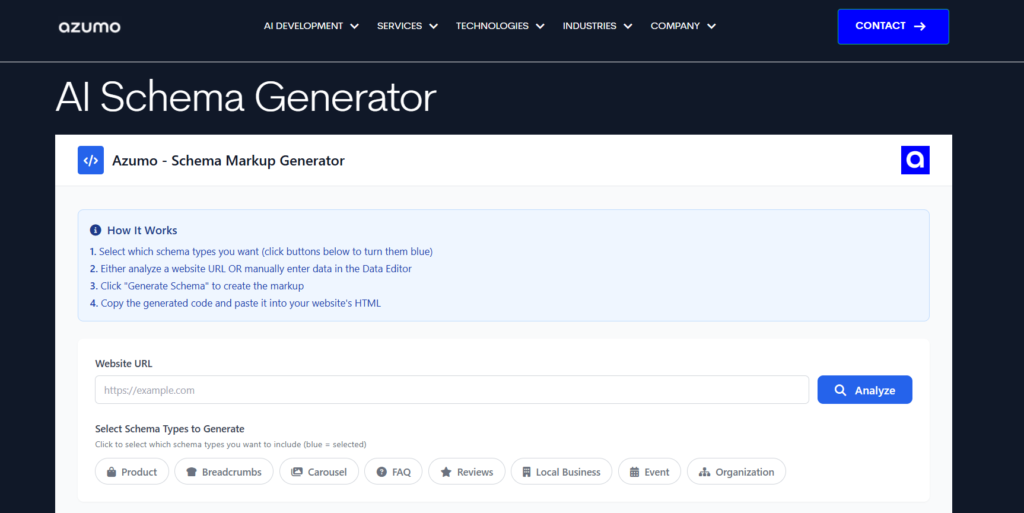Open the Technologies menu
1024x513 pixels.
[x=500, y=26]
